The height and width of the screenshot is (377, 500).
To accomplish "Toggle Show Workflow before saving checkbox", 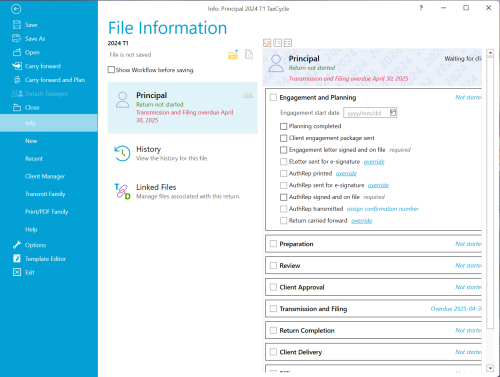I will 111,70.
